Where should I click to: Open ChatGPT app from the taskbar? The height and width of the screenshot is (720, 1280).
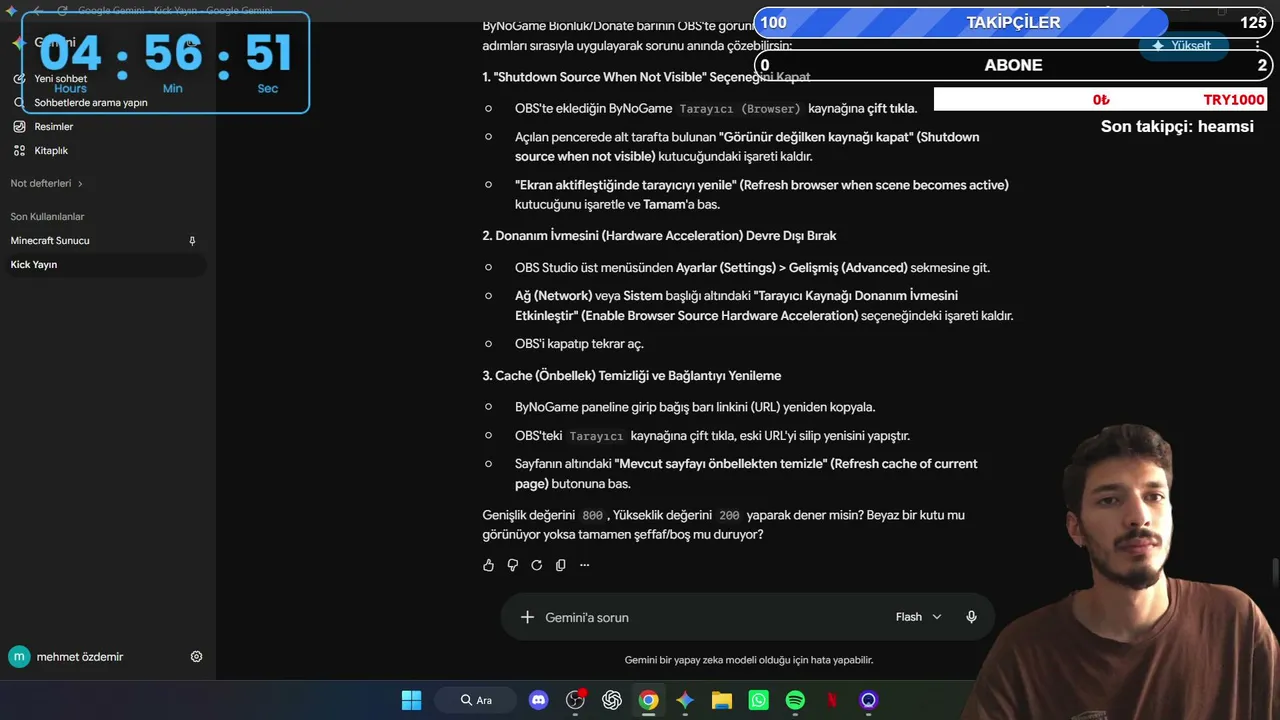pos(612,700)
